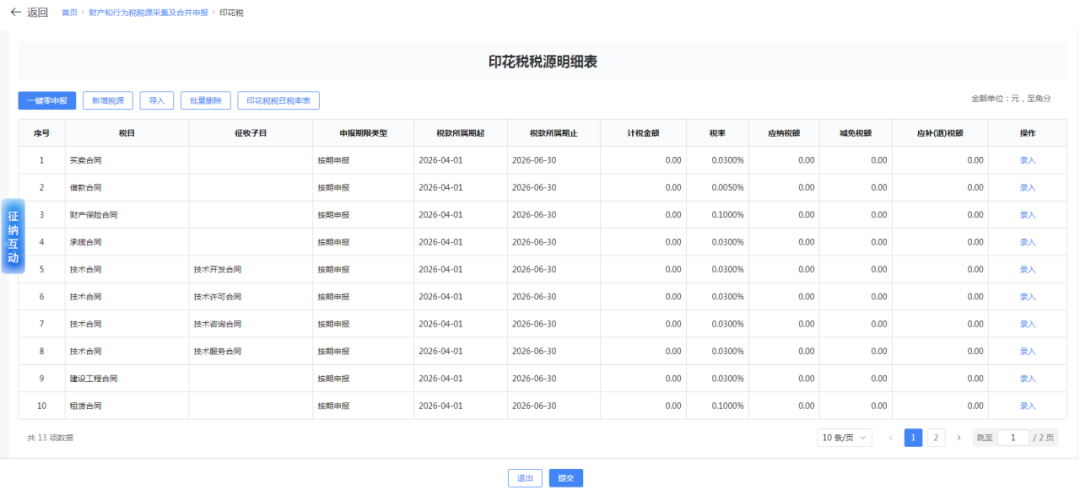Click 2026-04-01 in the 承揽合同 row
Viewport: 1080px width, 490px height.
pyautogui.click(x=440, y=243)
